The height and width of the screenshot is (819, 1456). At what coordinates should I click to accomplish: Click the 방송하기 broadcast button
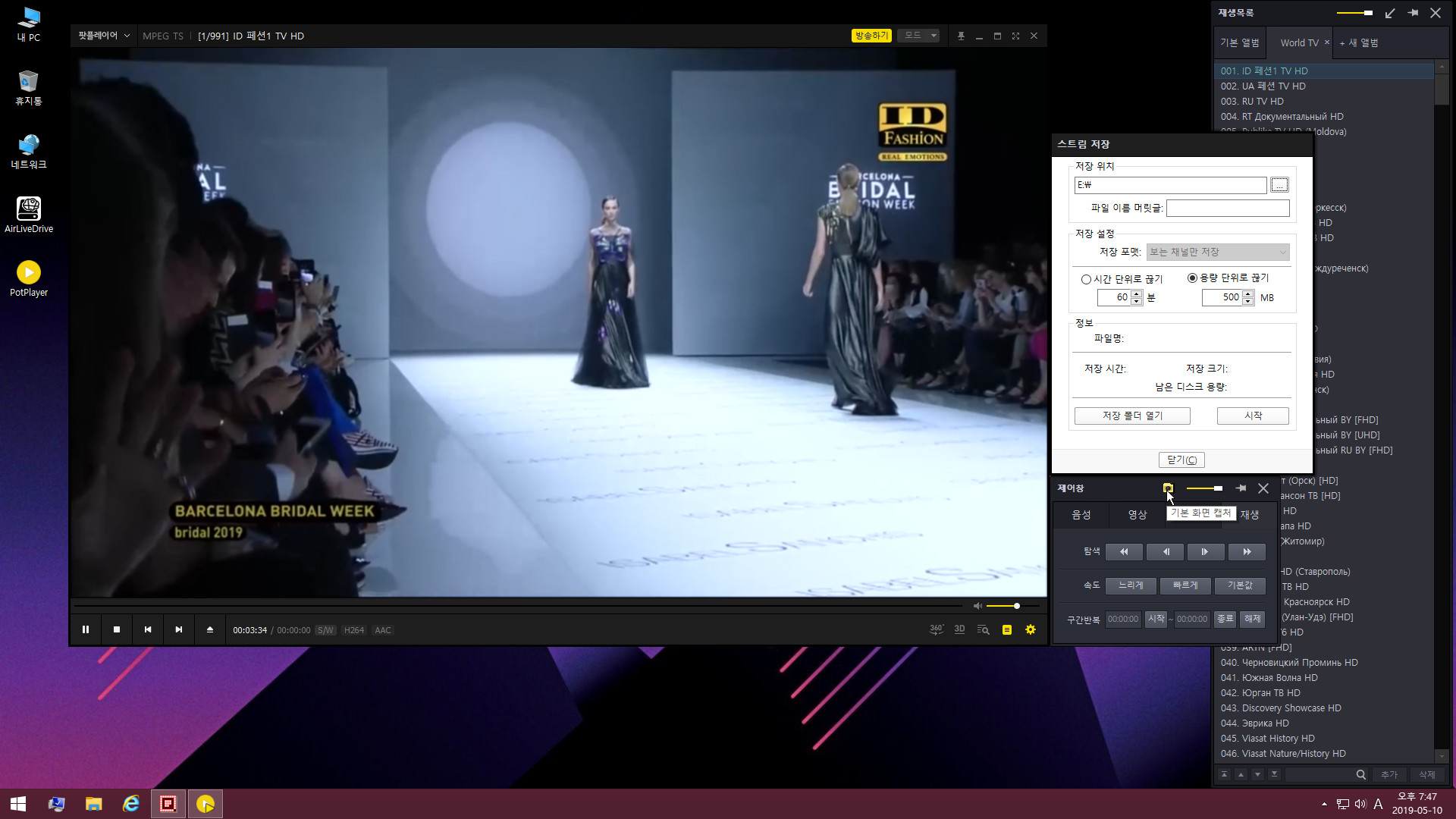click(871, 36)
